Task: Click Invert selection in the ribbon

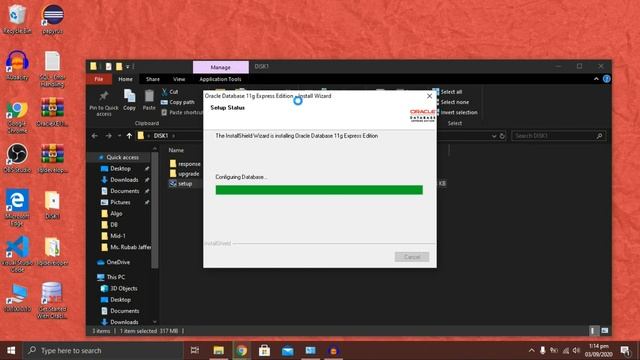Action: click(x=455, y=112)
